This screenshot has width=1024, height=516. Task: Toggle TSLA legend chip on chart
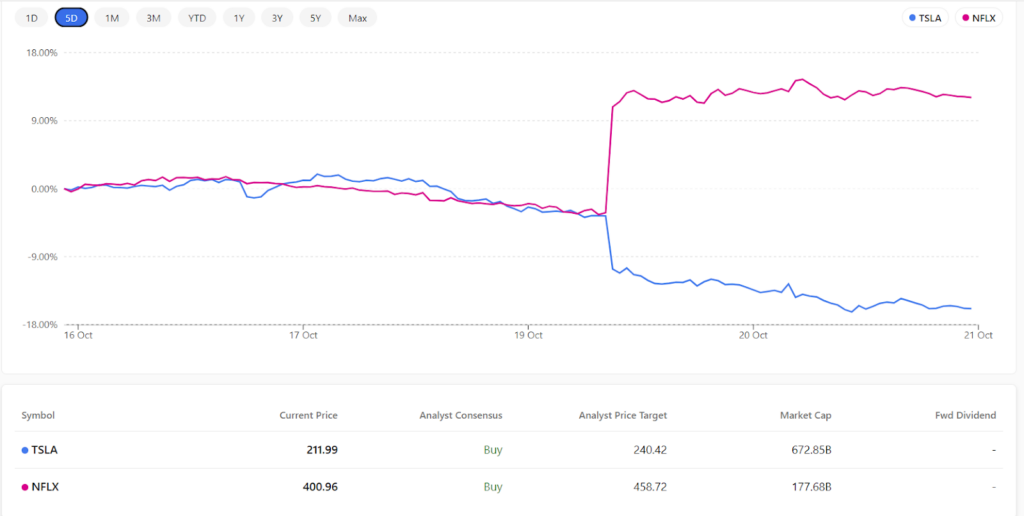click(x=925, y=18)
